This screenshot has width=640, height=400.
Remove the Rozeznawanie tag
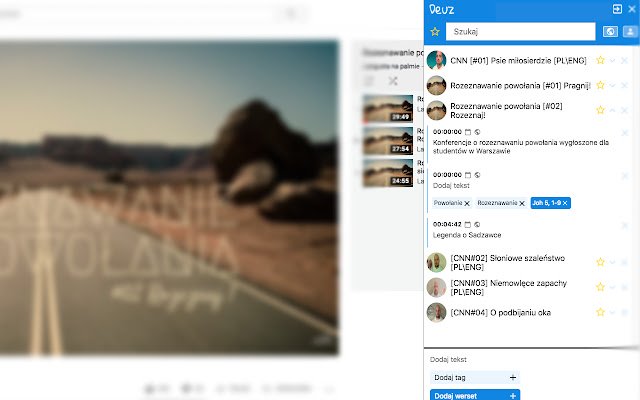(522, 203)
